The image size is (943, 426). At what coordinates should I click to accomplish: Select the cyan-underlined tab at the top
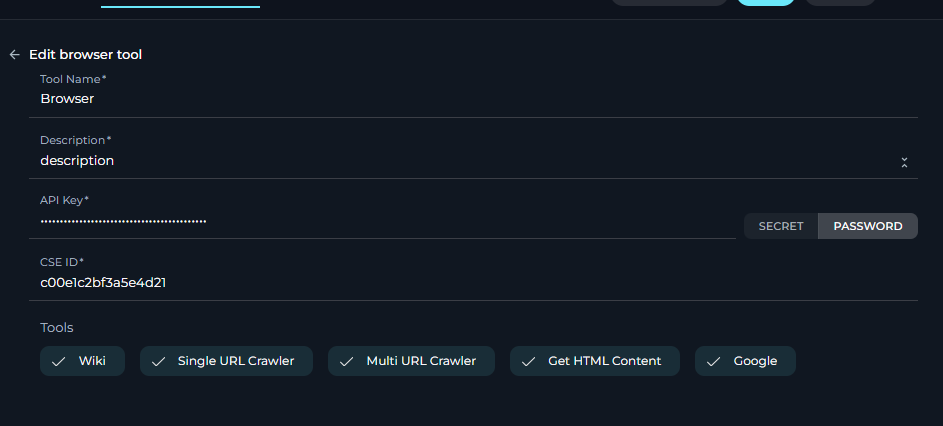click(x=180, y=4)
